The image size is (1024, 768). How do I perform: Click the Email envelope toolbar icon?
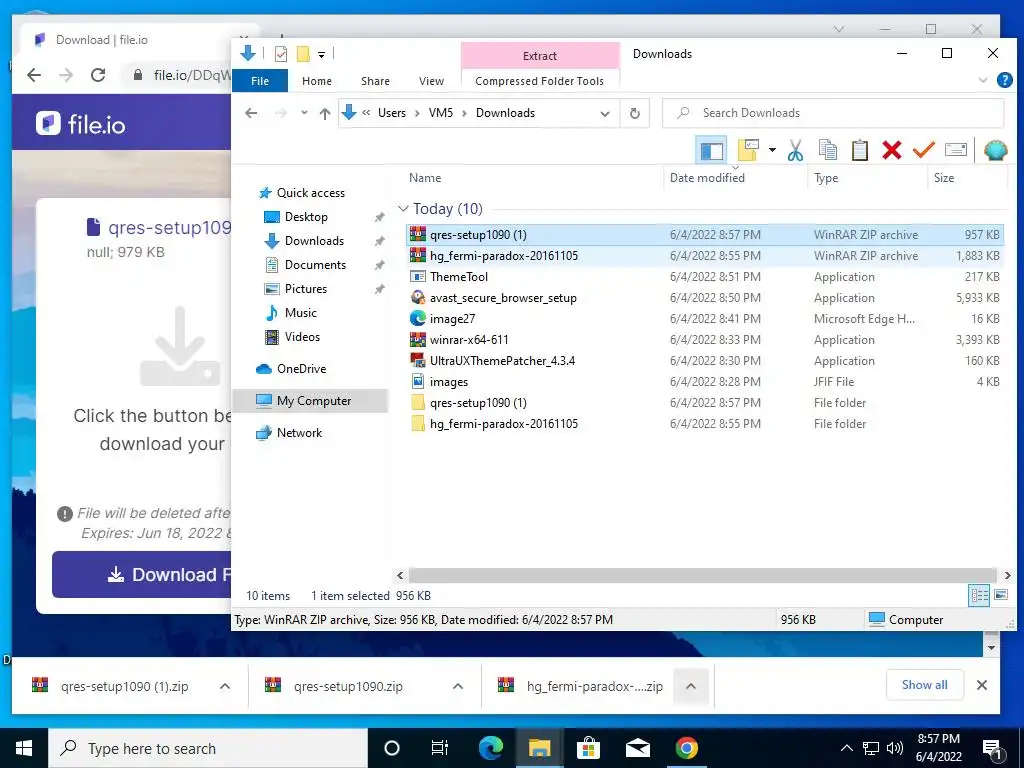pyautogui.click(x=955, y=150)
